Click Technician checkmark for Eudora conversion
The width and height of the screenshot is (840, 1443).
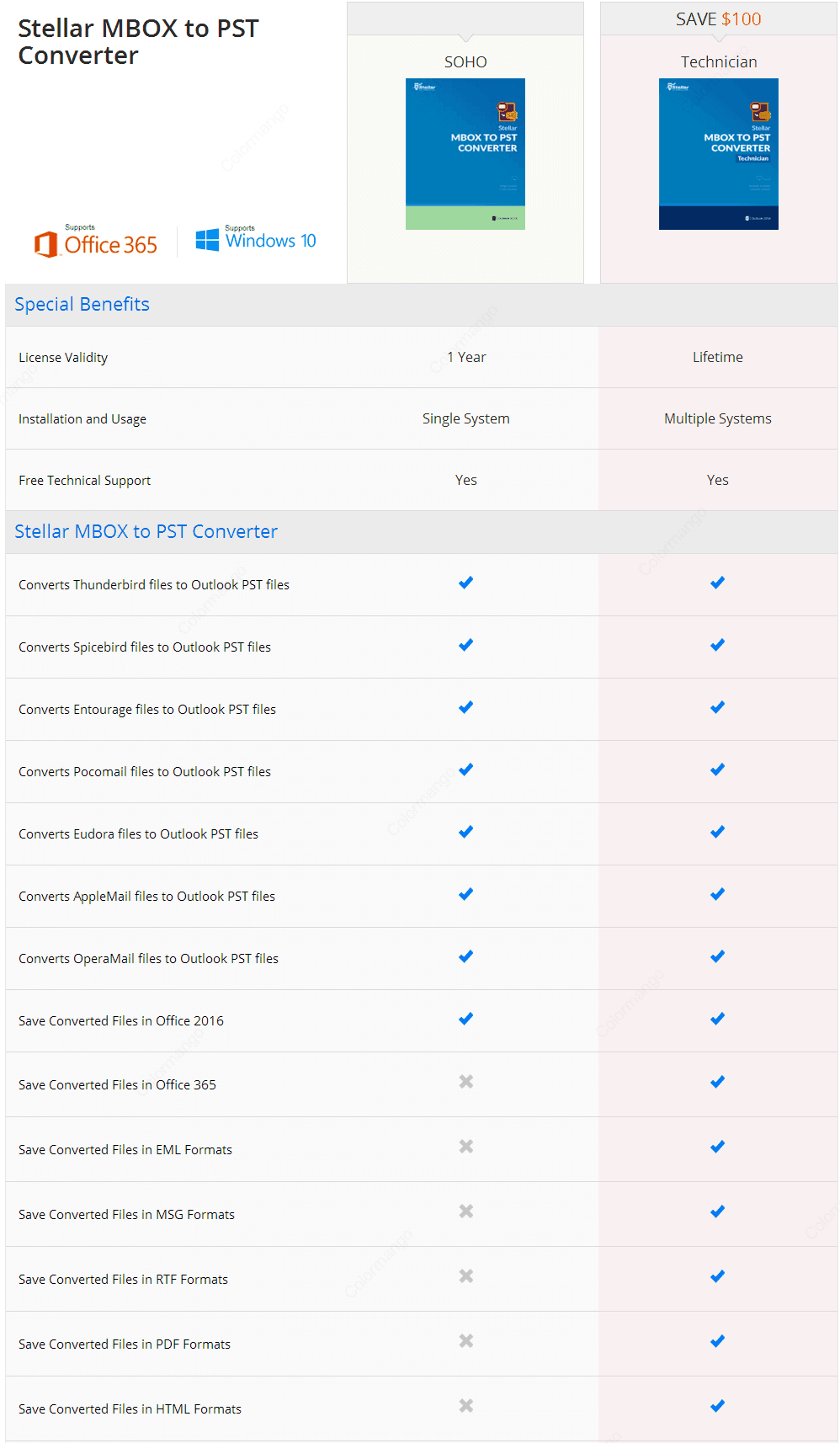717,832
